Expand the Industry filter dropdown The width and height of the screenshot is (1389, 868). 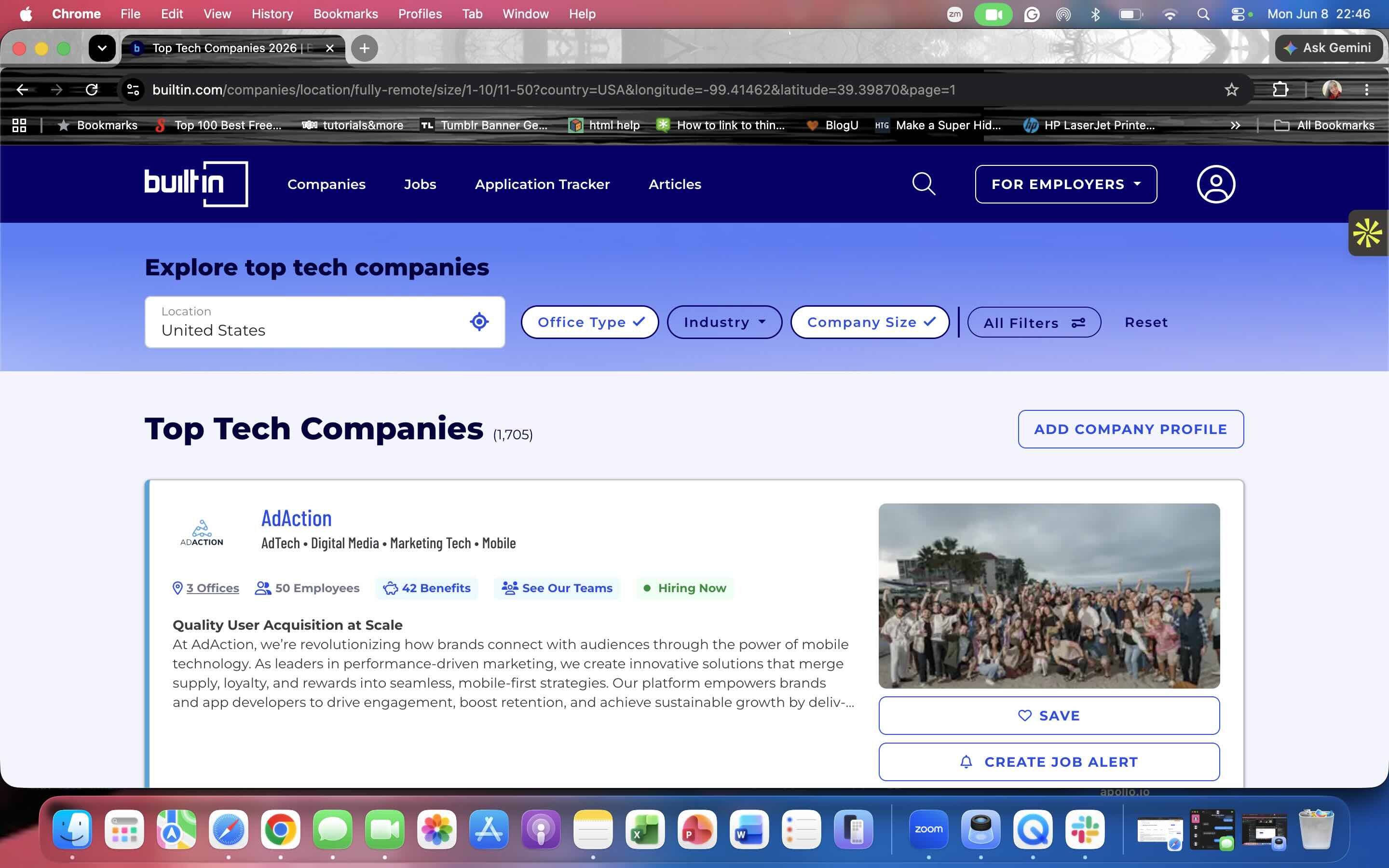coord(724,322)
